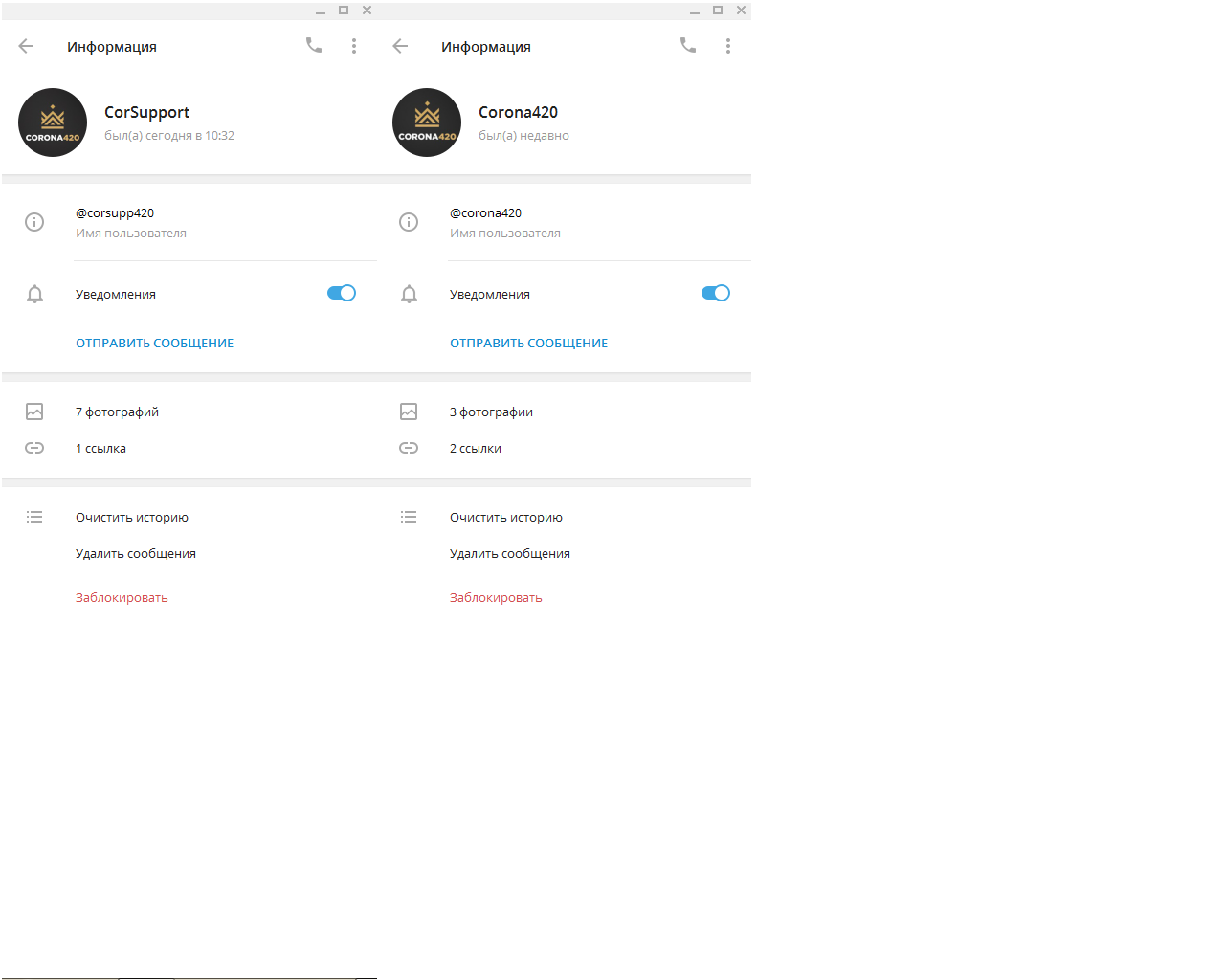Image resolution: width=1225 pixels, height=980 pixels.
Task: Disable notifications for CorSupport
Action: [342, 293]
